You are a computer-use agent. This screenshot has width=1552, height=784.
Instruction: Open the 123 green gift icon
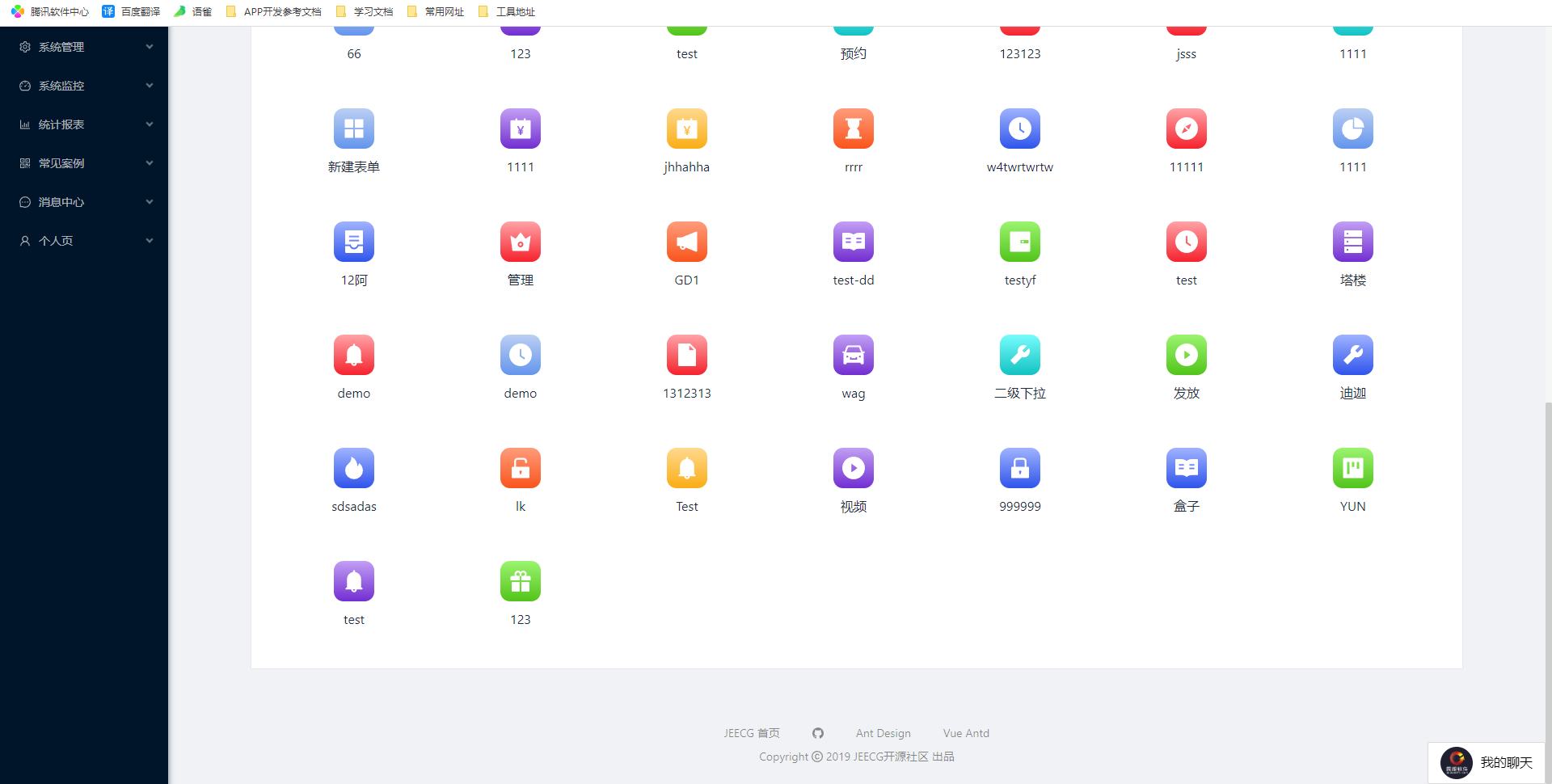tap(521, 581)
